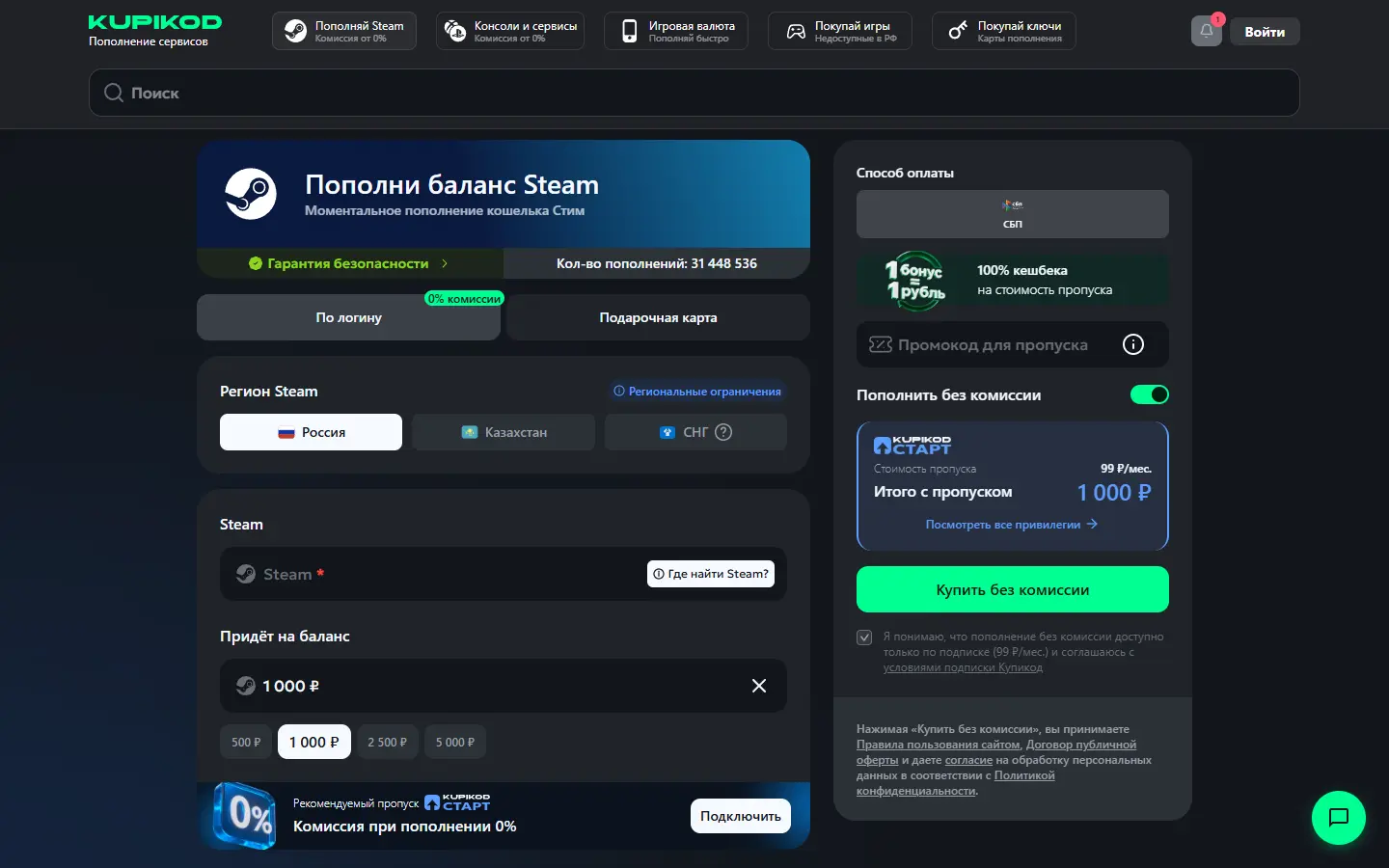
Task: Uncheck the subscription agreement checkbox
Action: [x=864, y=637]
